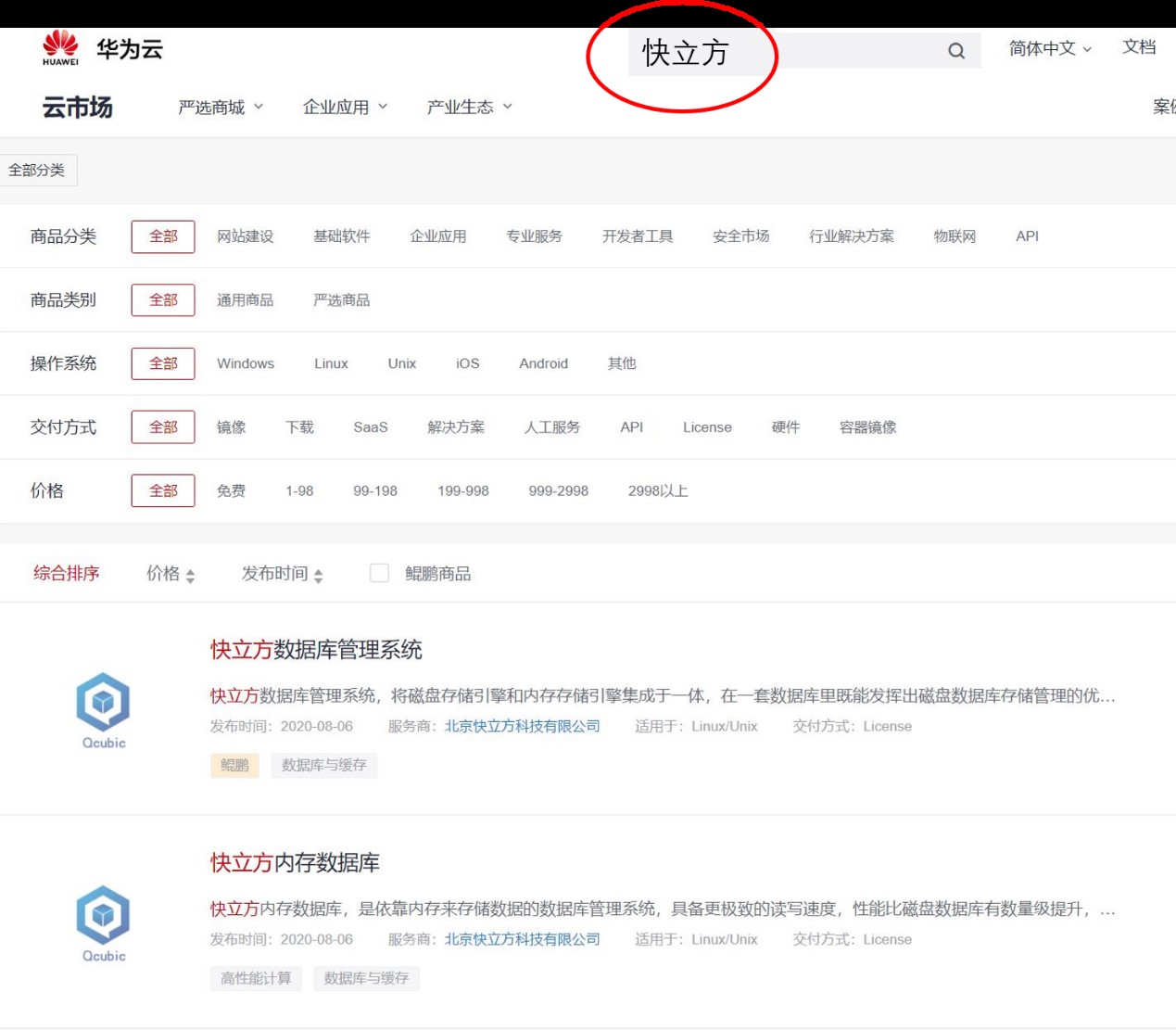
Task: Filter operating system by 其他
Action: pyautogui.click(x=622, y=363)
